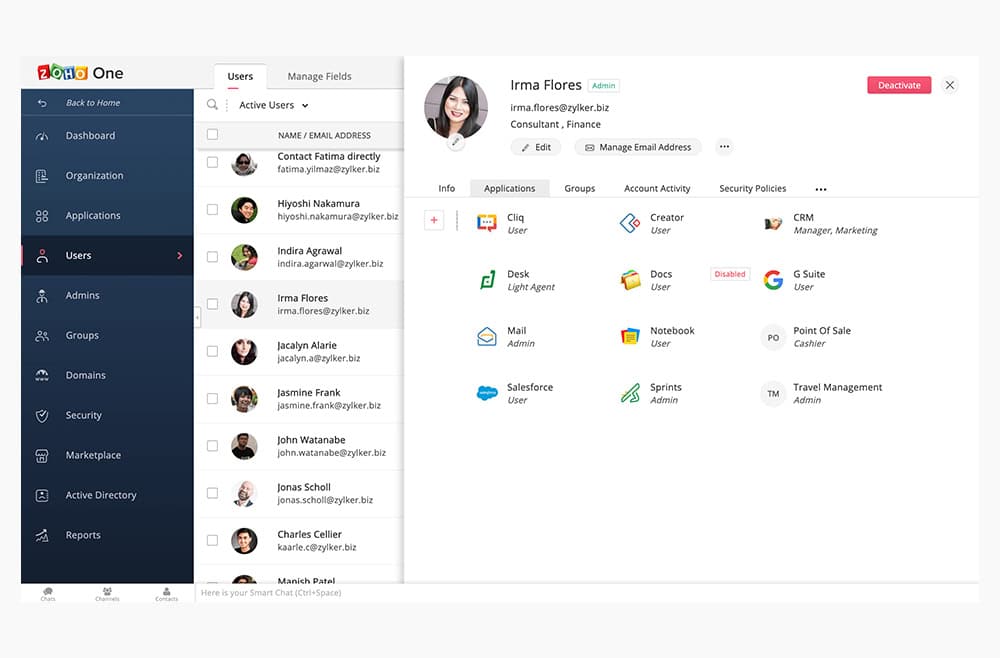Screen dimensions: 1000x658
Task: Open the Salesforce cloud icon
Action: pos(487,393)
